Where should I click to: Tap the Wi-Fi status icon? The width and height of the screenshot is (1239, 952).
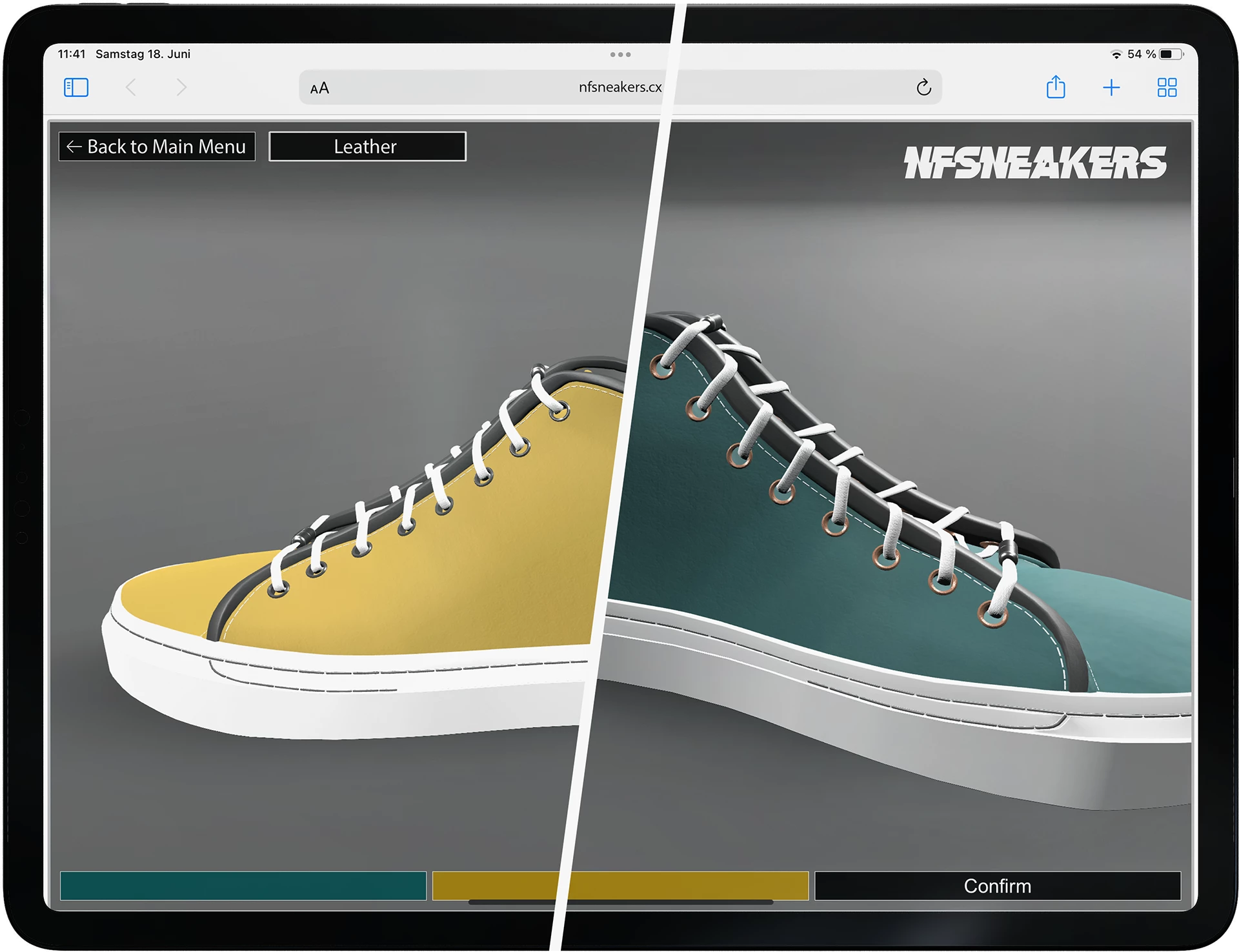1116,54
